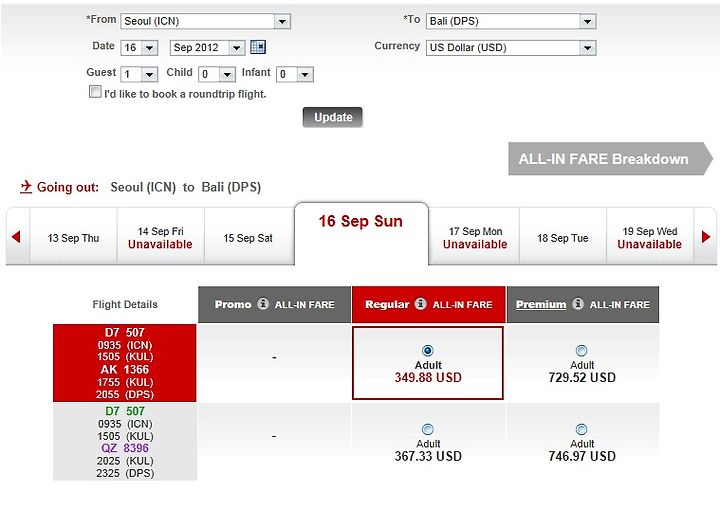Select the 14 Sep Fri date tab
The image size is (720, 510).
pyautogui.click(x=160, y=238)
